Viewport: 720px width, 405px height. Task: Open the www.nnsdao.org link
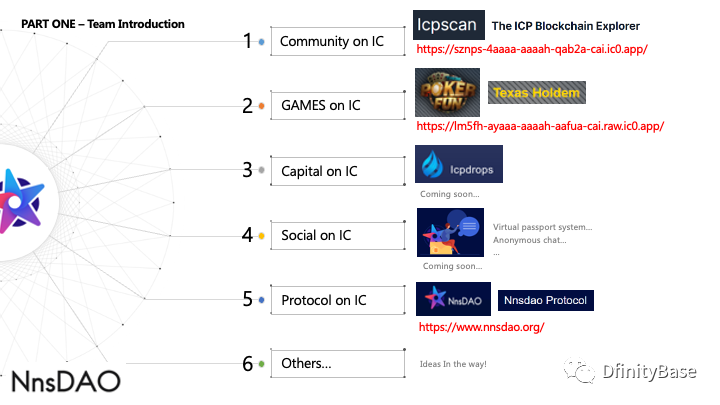point(481,327)
